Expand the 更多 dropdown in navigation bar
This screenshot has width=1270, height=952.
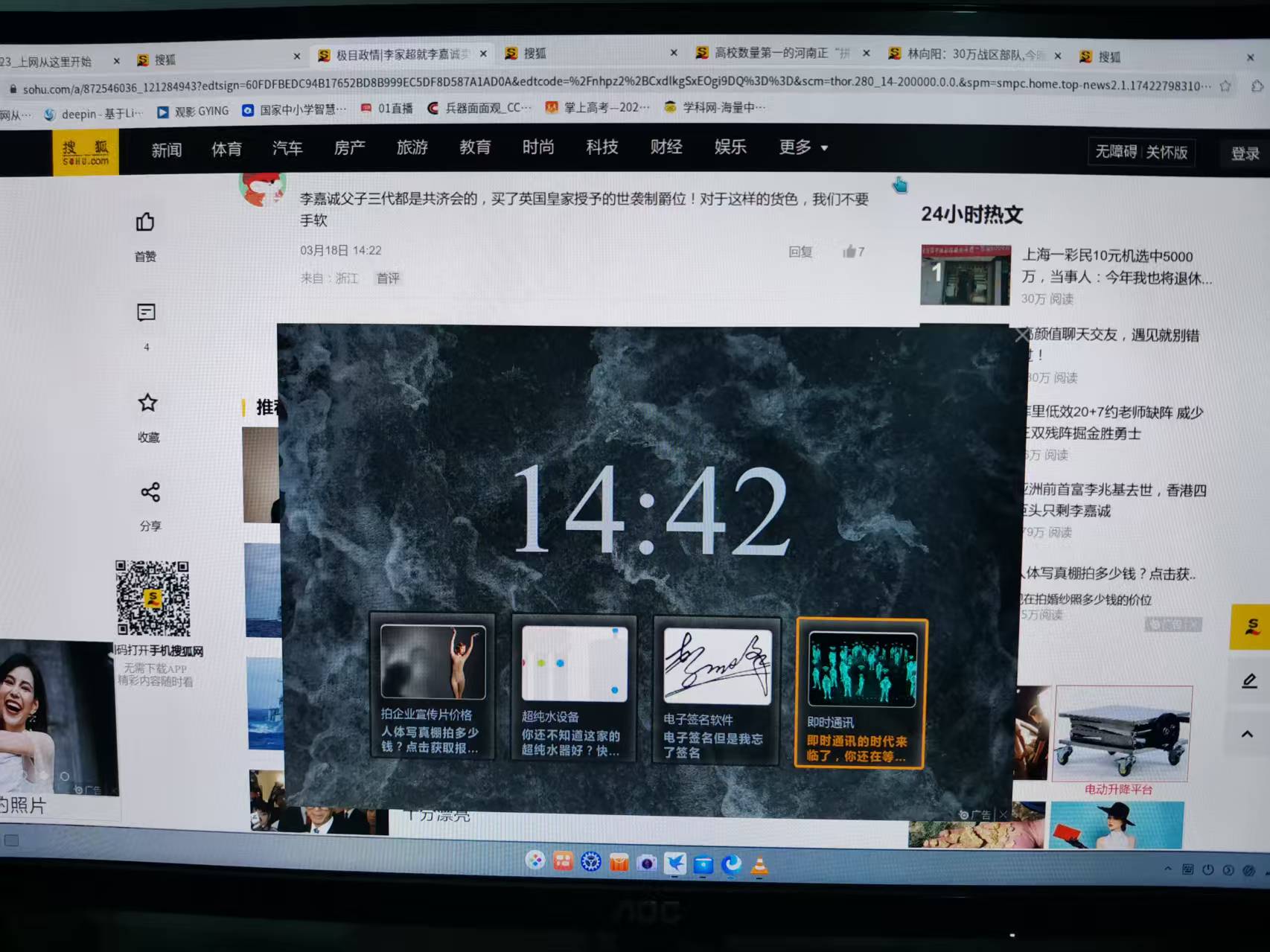click(803, 147)
